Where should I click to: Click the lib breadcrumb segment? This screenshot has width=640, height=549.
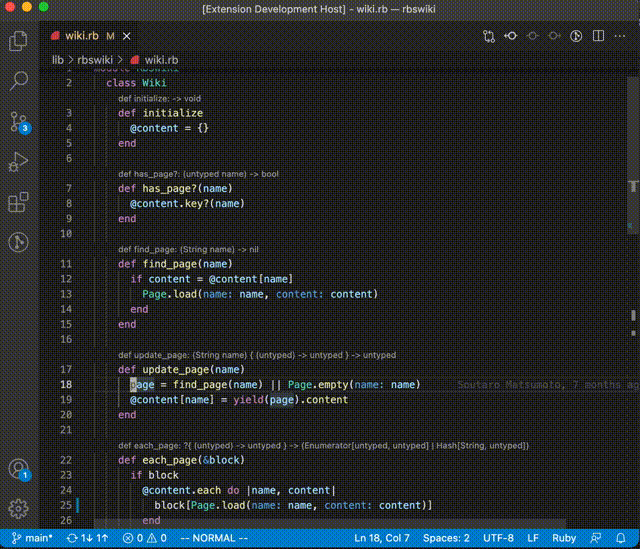click(58, 60)
